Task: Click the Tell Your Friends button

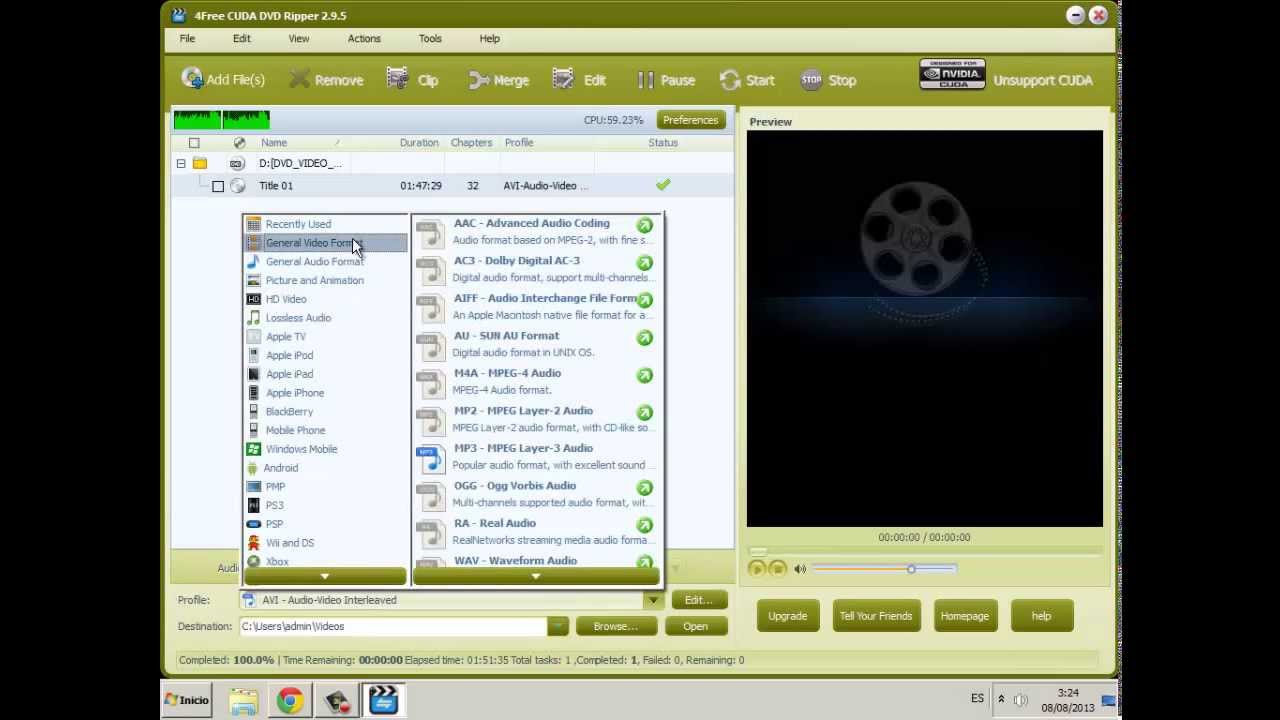Action: coord(876,616)
